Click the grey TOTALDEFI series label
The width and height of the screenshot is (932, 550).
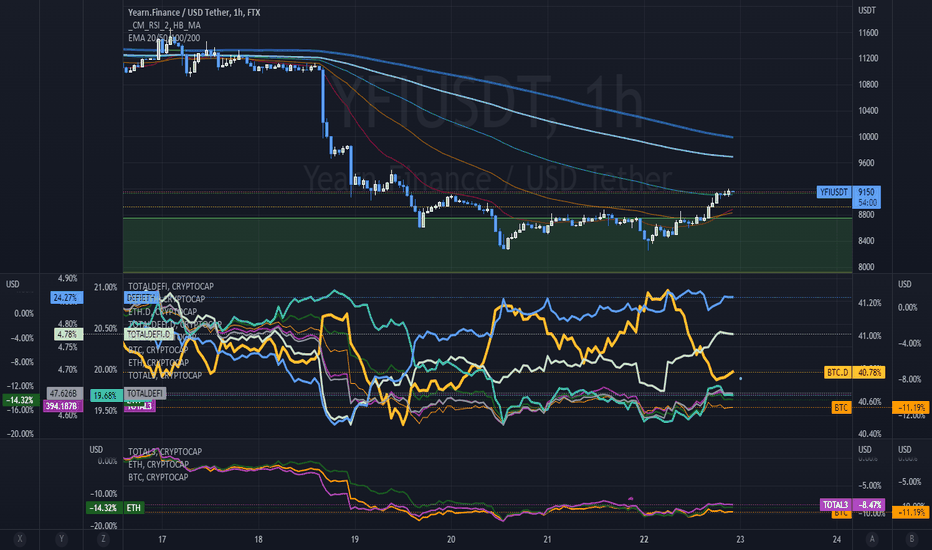(x=145, y=394)
